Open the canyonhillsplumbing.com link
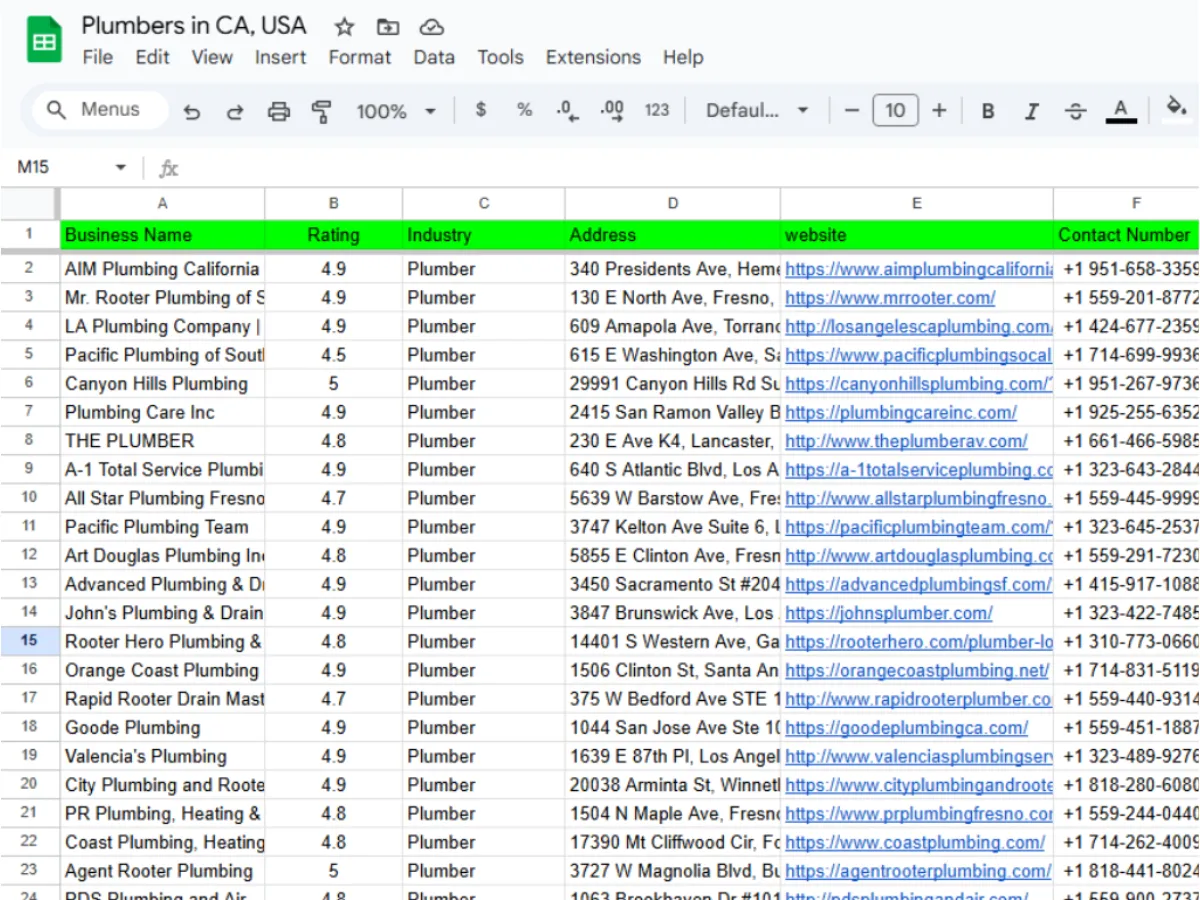 (919, 384)
